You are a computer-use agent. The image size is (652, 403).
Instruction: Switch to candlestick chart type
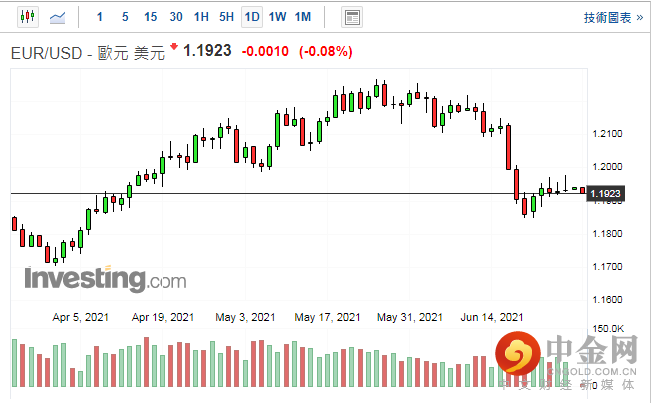point(27,17)
